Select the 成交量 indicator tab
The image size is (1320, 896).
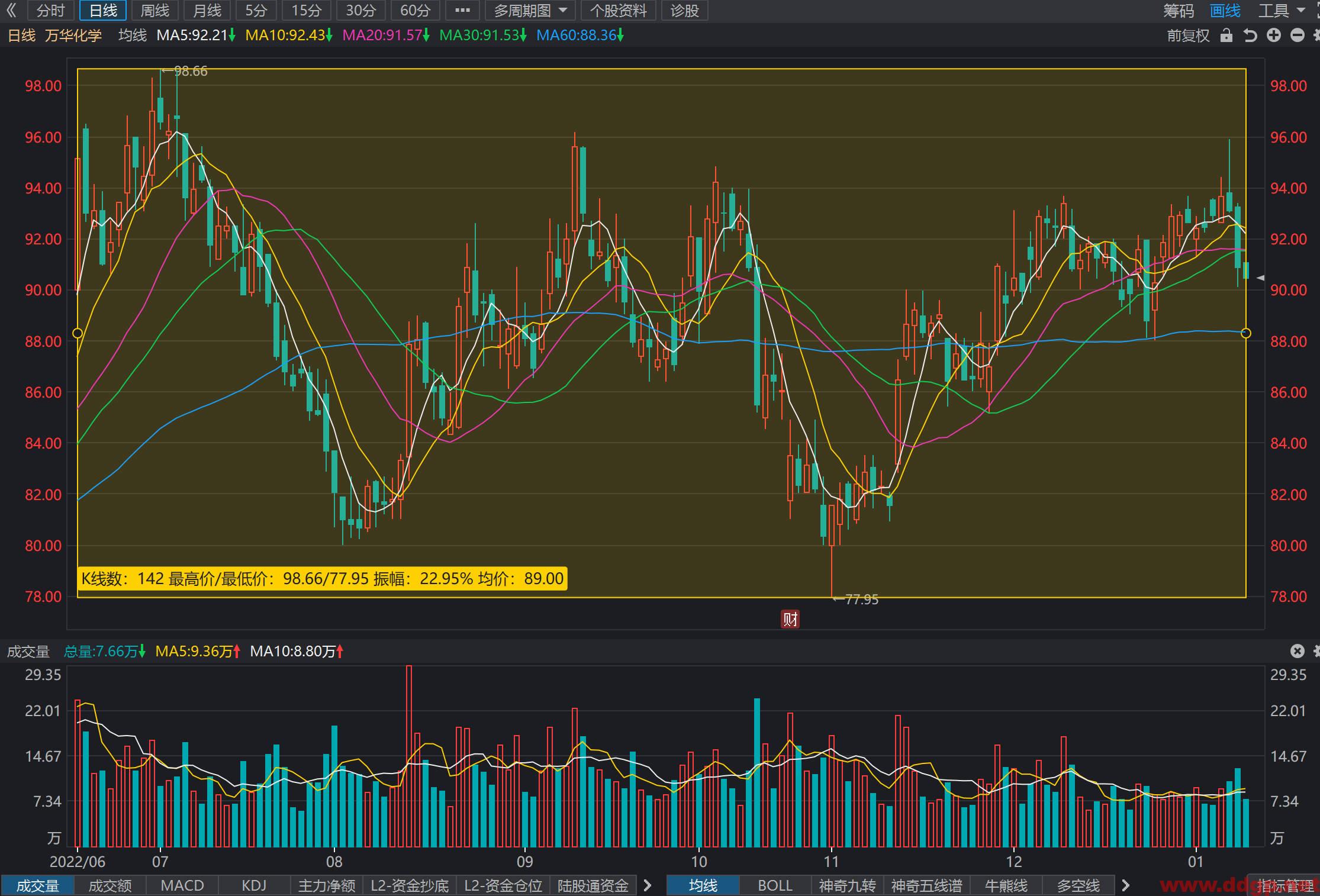click(37, 886)
